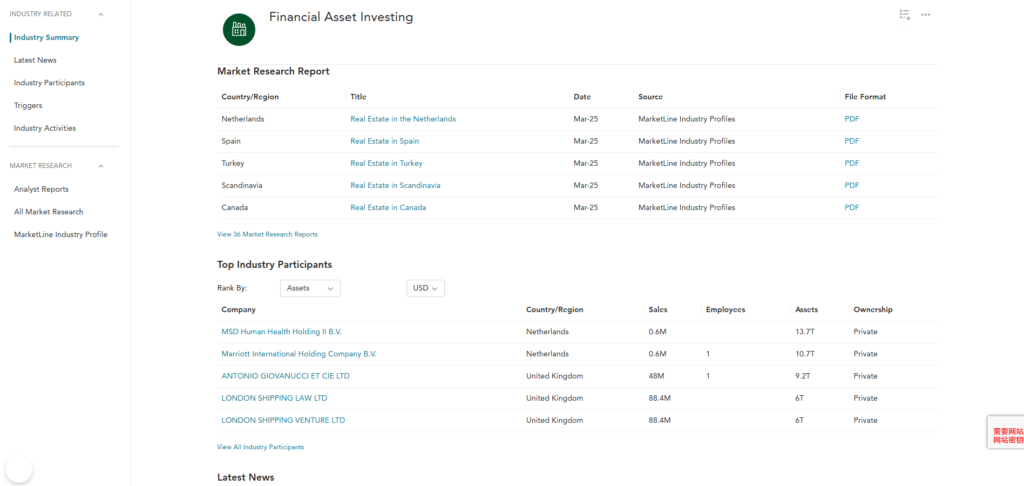Viewport: 1024px width, 486px height.
Task: Click View 36 Market Research Reports link
Action: pyautogui.click(x=267, y=234)
